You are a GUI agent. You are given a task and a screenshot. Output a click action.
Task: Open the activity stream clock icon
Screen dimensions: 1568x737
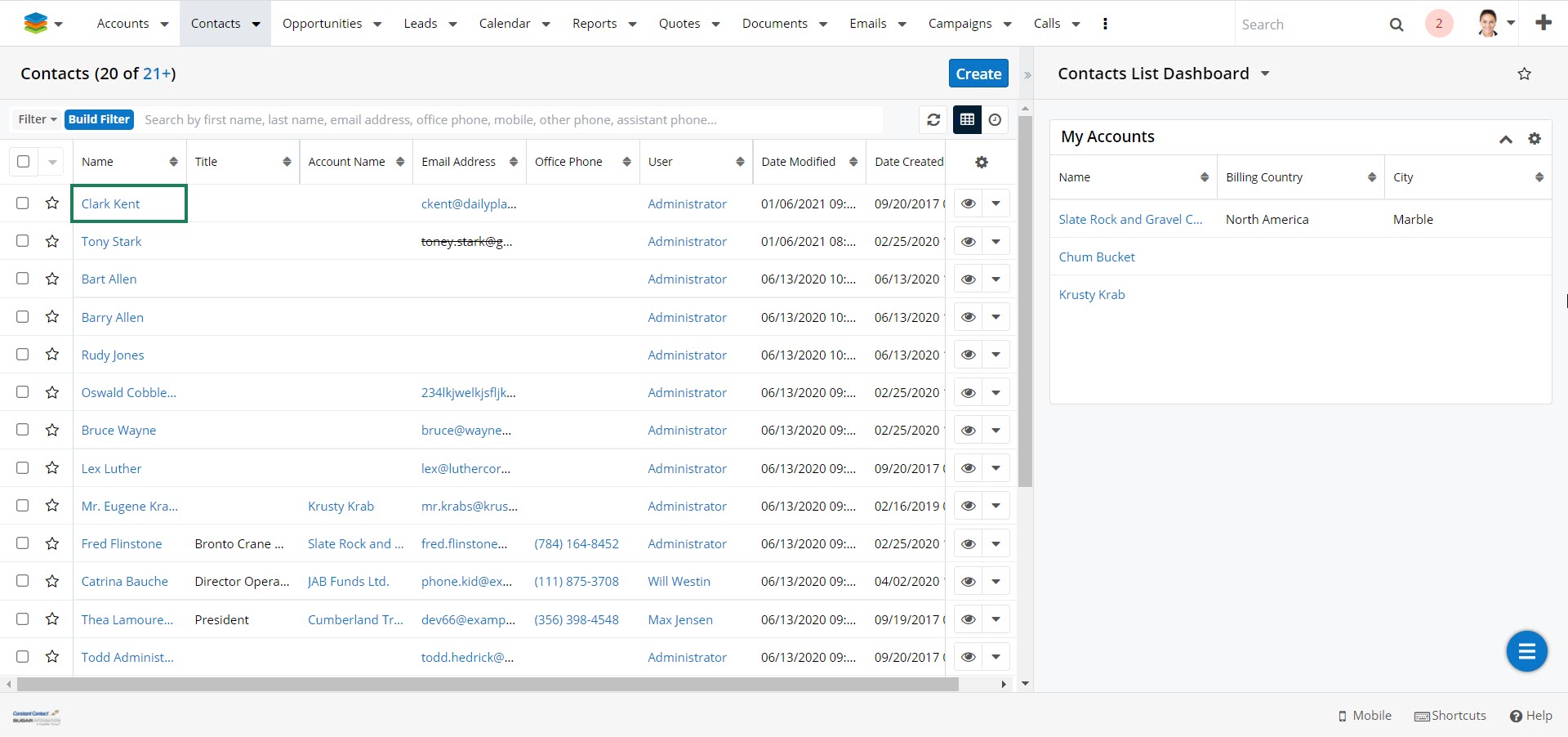[995, 119]
